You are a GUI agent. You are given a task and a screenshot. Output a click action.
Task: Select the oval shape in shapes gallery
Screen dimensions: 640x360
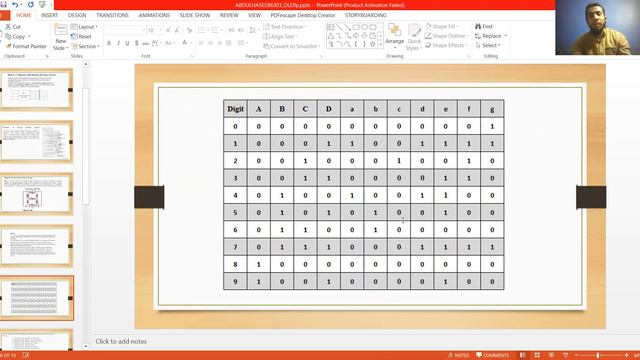point(364,27)
